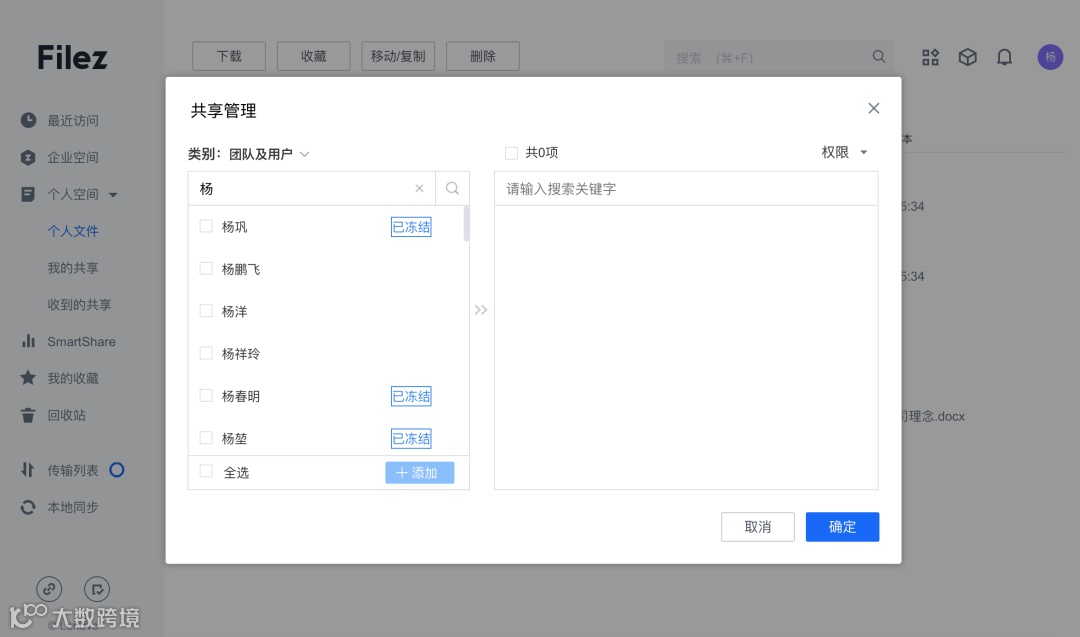
Task: Click the blue 确定 button
Action: (842, 527)
